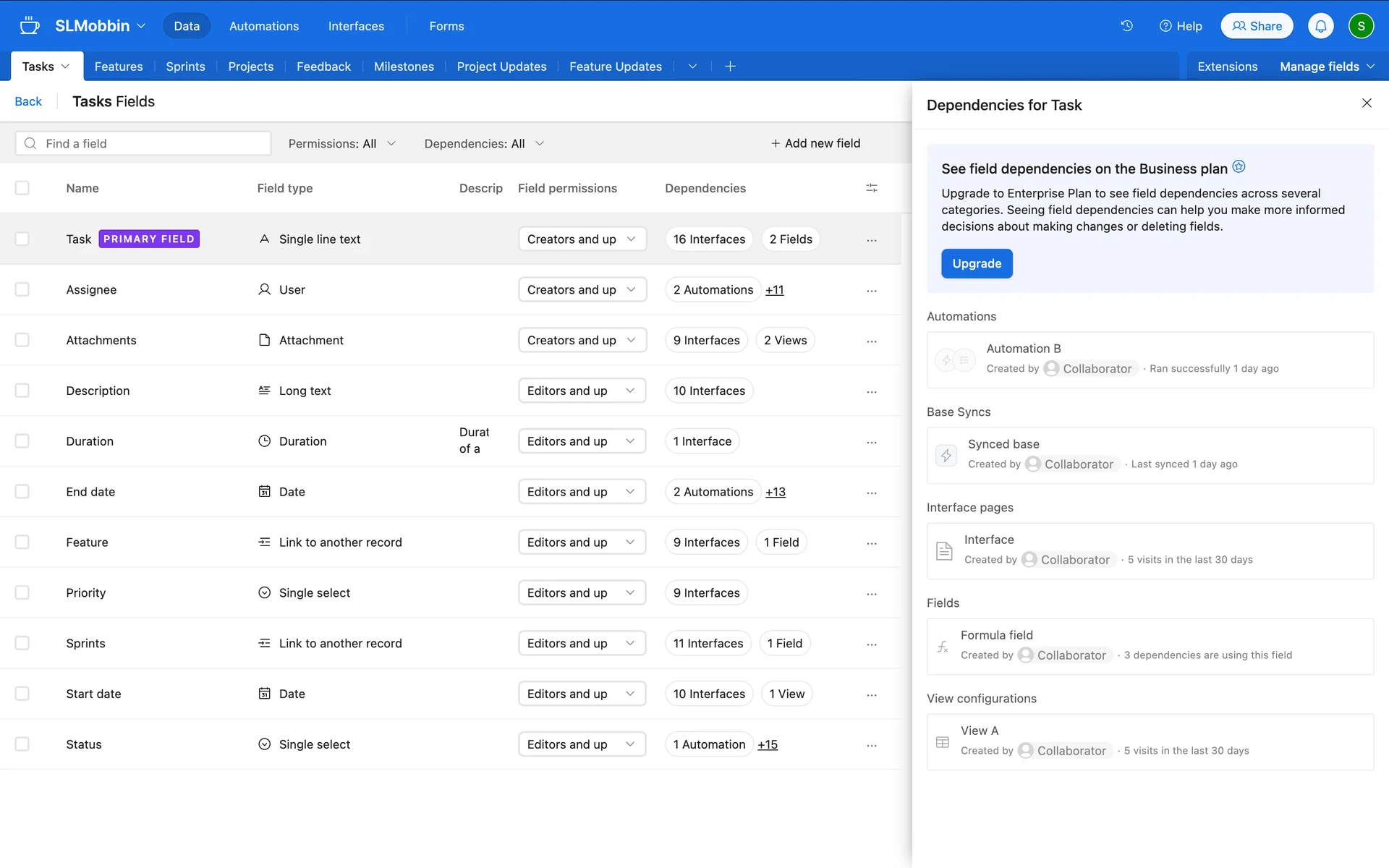Check the Attachments field checkbox
This screenshot has height=868, width=1389.
[x=22, y=340]
